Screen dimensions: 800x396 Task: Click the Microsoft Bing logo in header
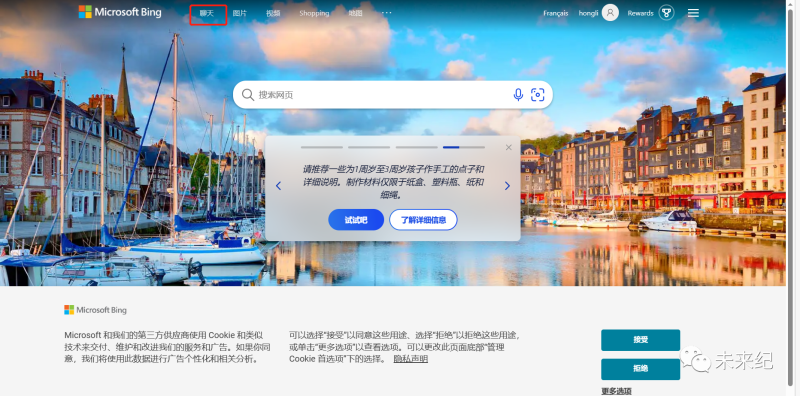[120, 12]
